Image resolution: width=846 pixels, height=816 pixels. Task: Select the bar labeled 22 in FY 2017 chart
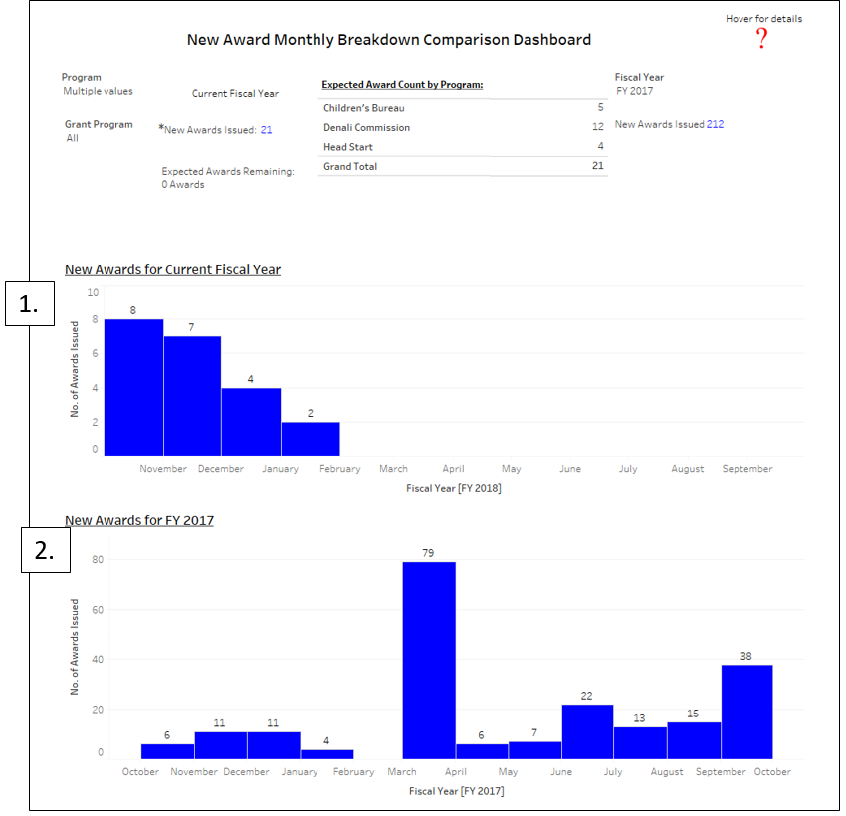(587, 731)
